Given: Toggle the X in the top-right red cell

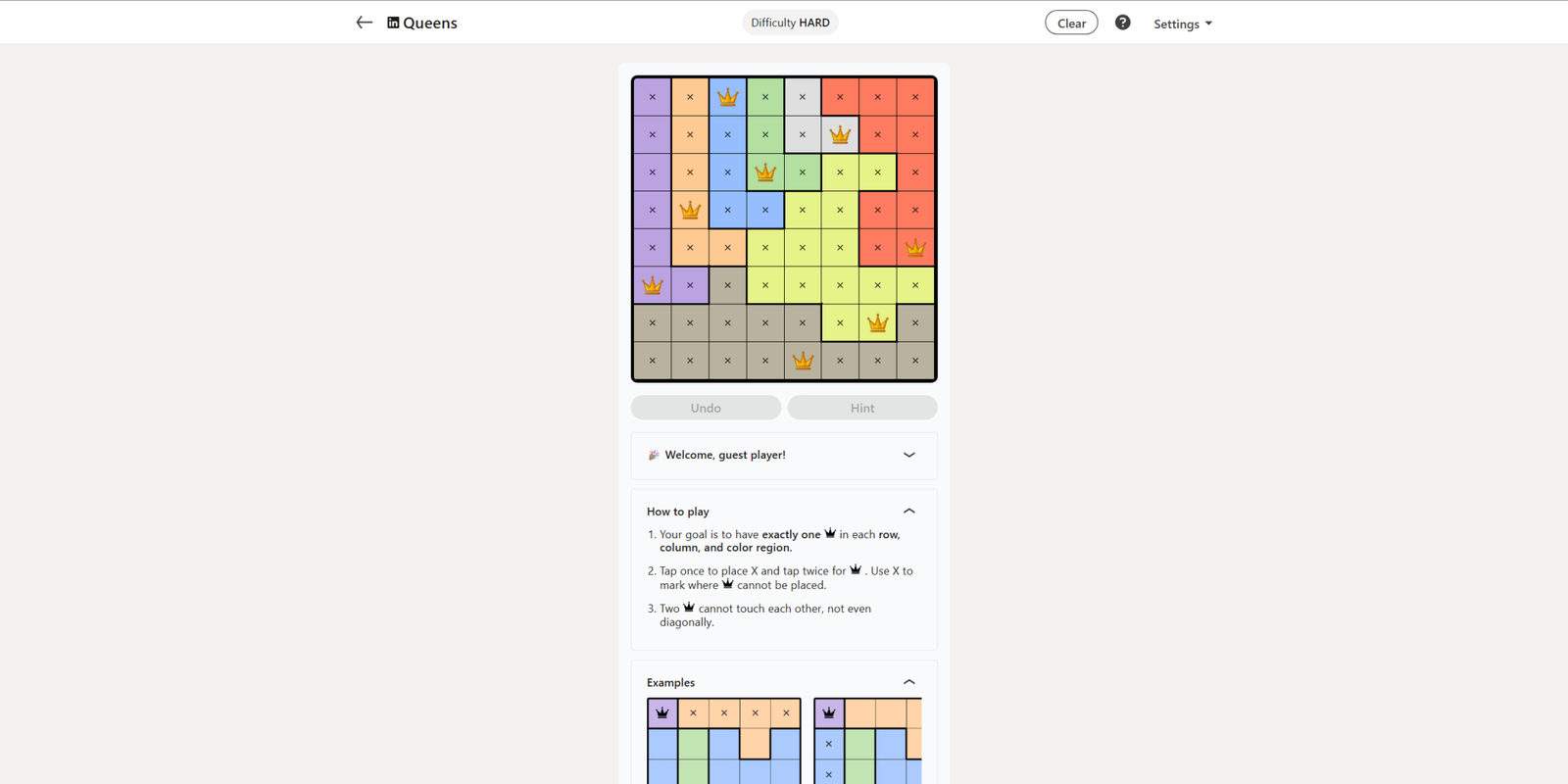Looking at the screenshot, I should pos(915,97).
